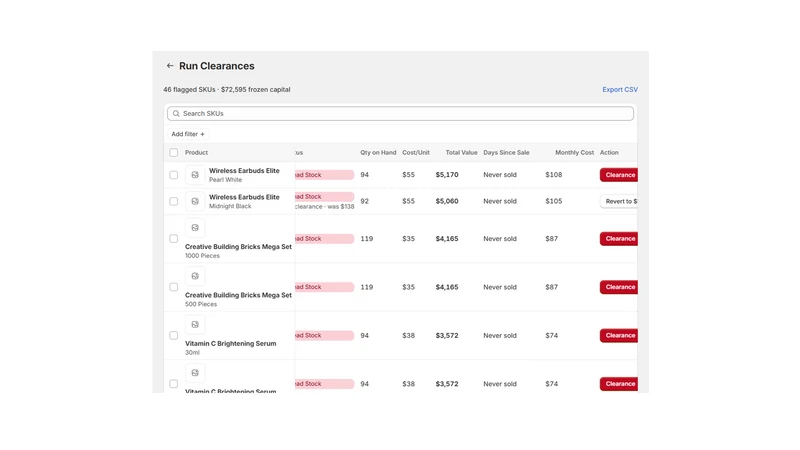Check the Building Bricks 1000 Pieces row
The image size is (800, 450).
click(173, 239)
